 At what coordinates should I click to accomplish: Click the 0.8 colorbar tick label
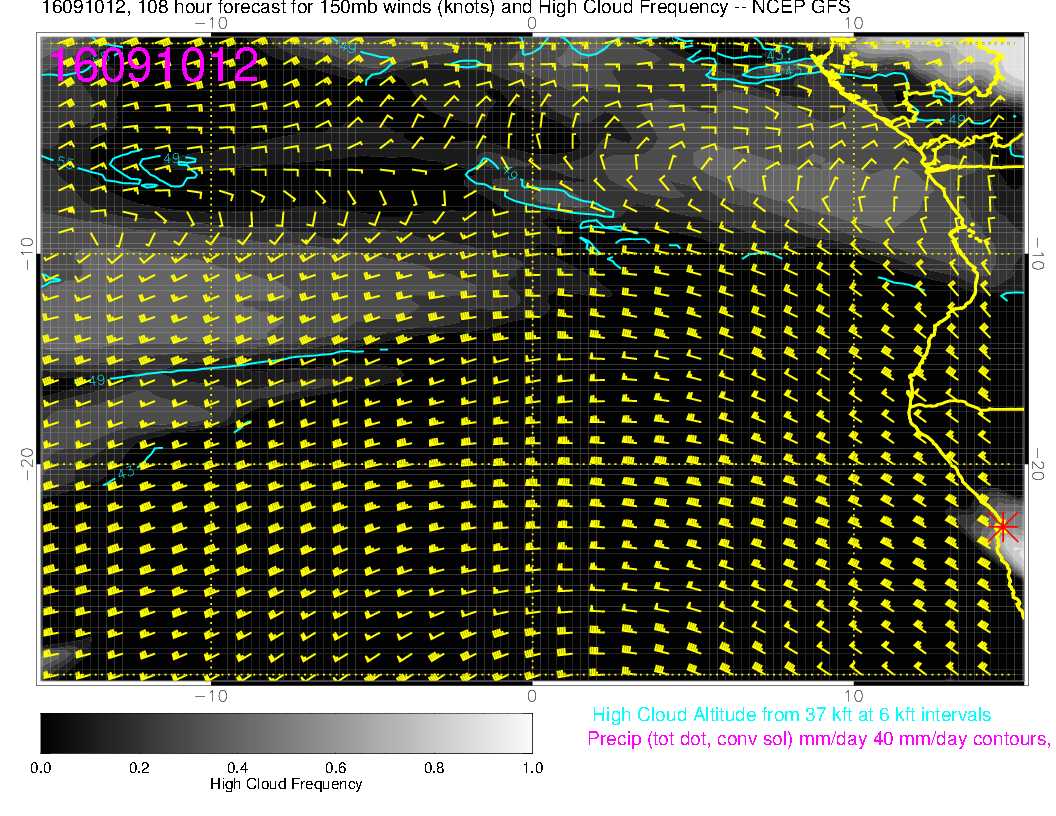pyautogui.click(x=434, y=768)
